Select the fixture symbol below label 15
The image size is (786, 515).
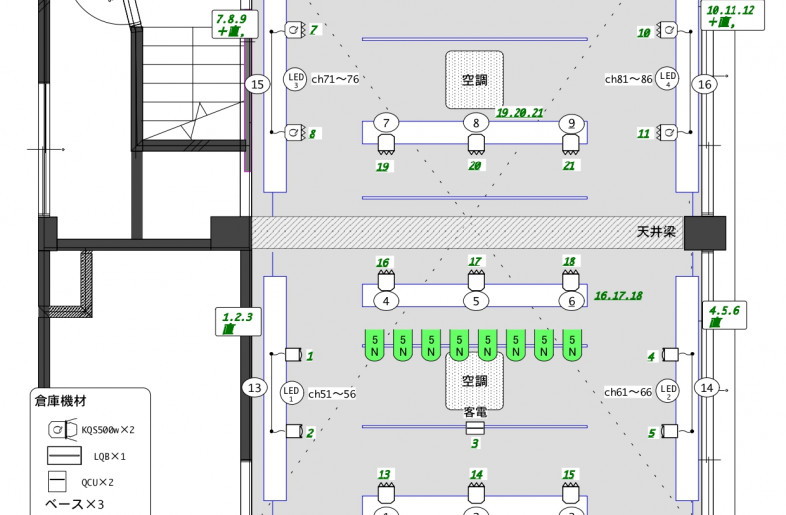[x=570, y=493]
